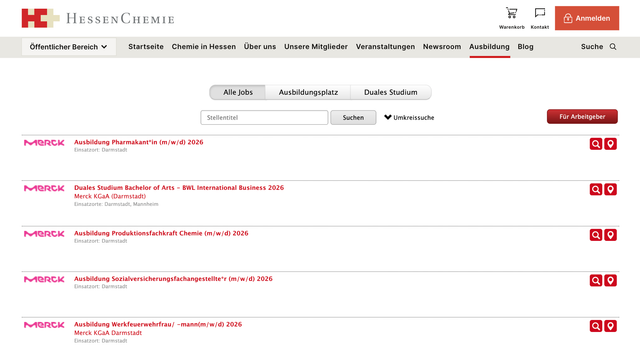Open Ausbildung Sozialversicherungsfachangestellte*r link
This screenshot has width=640, height=360.
(173, 279)
